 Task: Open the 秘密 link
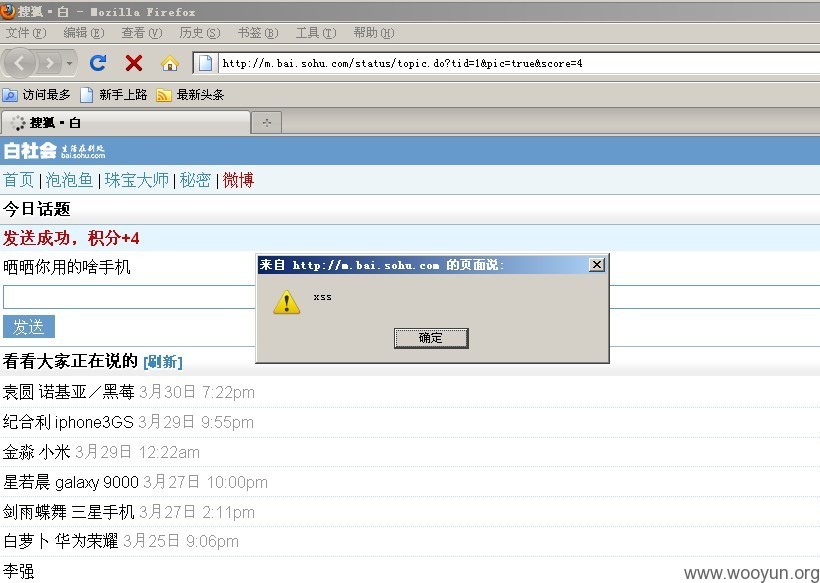[195, 180]
